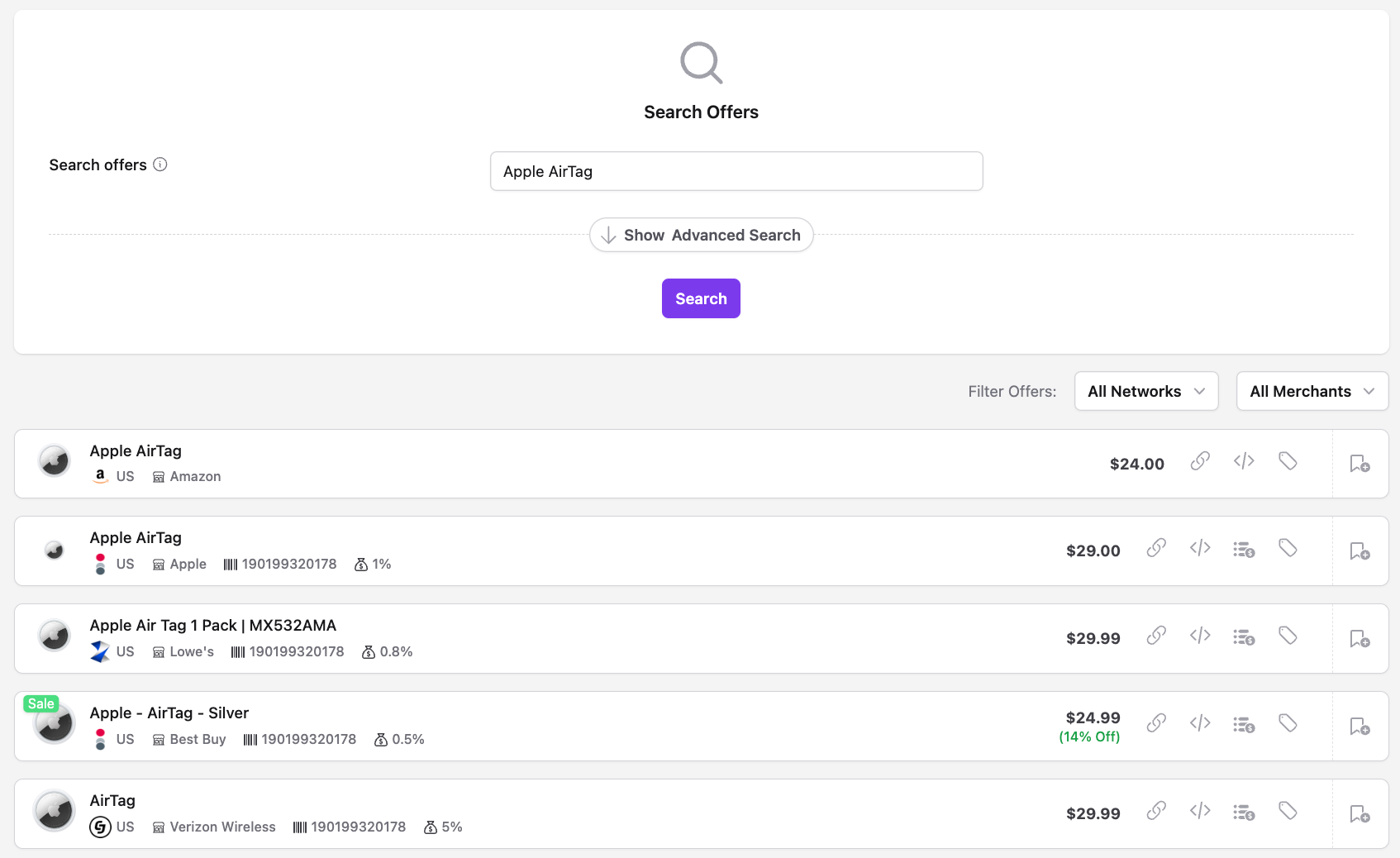Open list icon for Lowe's offer
Image resolution: width=1400 pixels, height=858 pixels.
(1244, 636)
